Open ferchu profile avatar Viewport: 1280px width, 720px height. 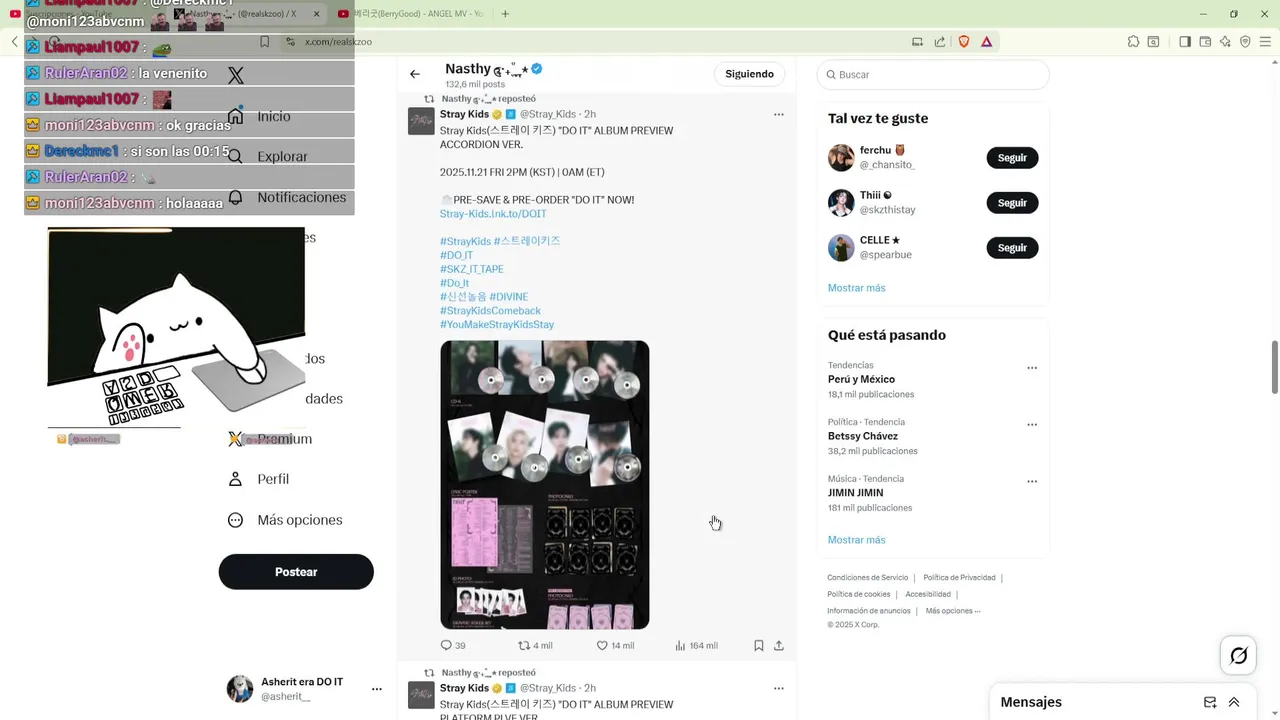tap(841, 158)
